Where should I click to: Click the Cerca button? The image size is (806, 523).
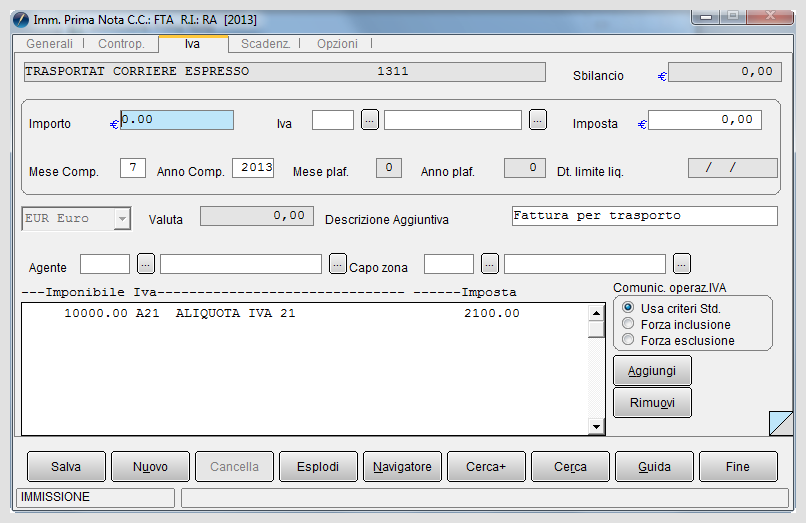570,466
